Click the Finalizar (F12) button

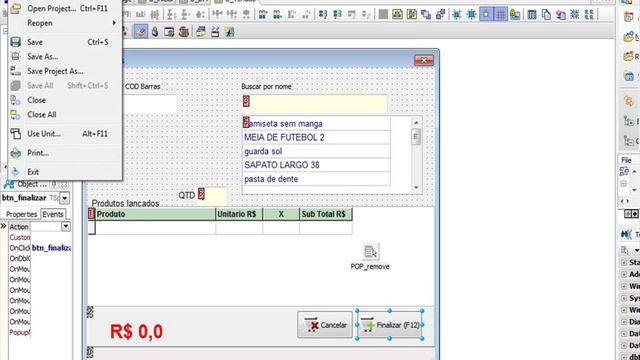tap(389, 325)
